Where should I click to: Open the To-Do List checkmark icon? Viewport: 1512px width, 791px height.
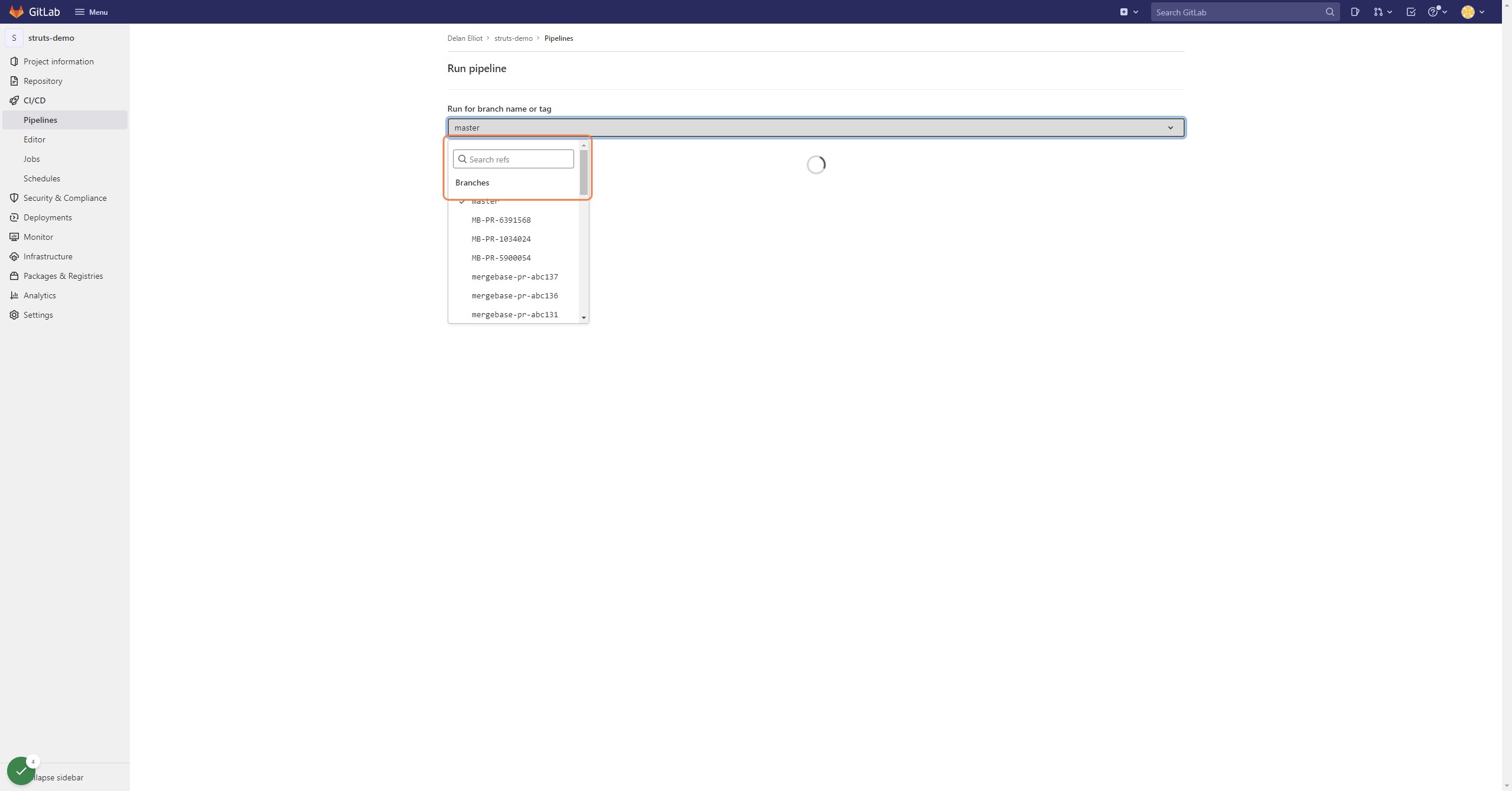pos(1411,12)
